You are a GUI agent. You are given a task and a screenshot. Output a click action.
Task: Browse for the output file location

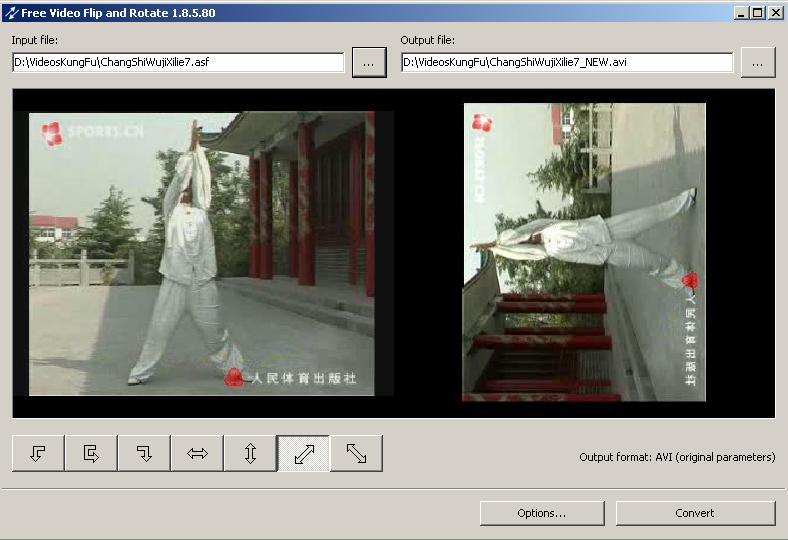pyautogui.click(x=758, y=63)
